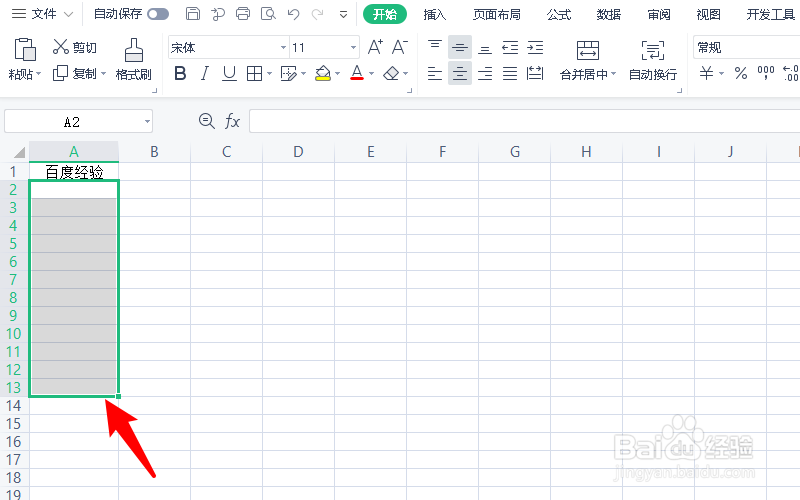Viewport: 800px width, 500px height.
Task: Click the eraser clear icon
Action: (x=391, y=74)
